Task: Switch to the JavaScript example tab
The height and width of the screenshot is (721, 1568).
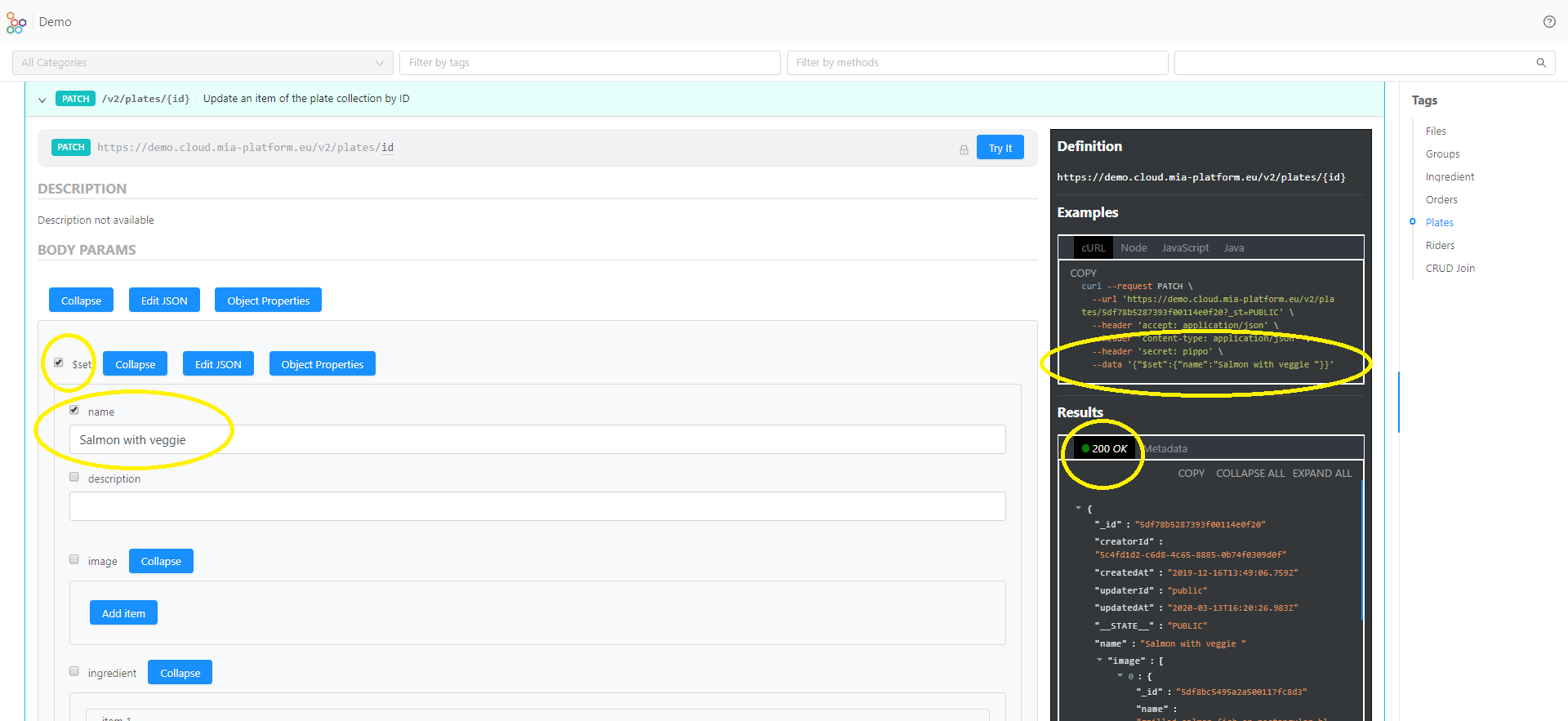Action: tap(1185, 248)
